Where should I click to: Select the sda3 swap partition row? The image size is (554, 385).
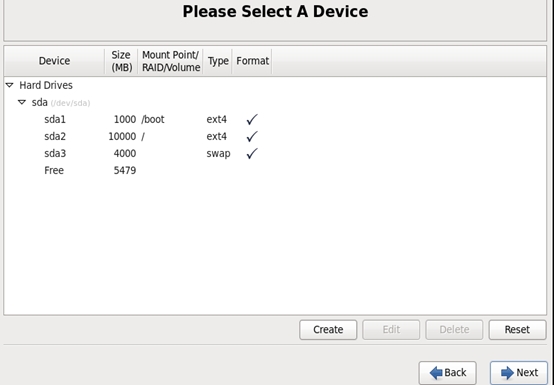click(275, 153)
